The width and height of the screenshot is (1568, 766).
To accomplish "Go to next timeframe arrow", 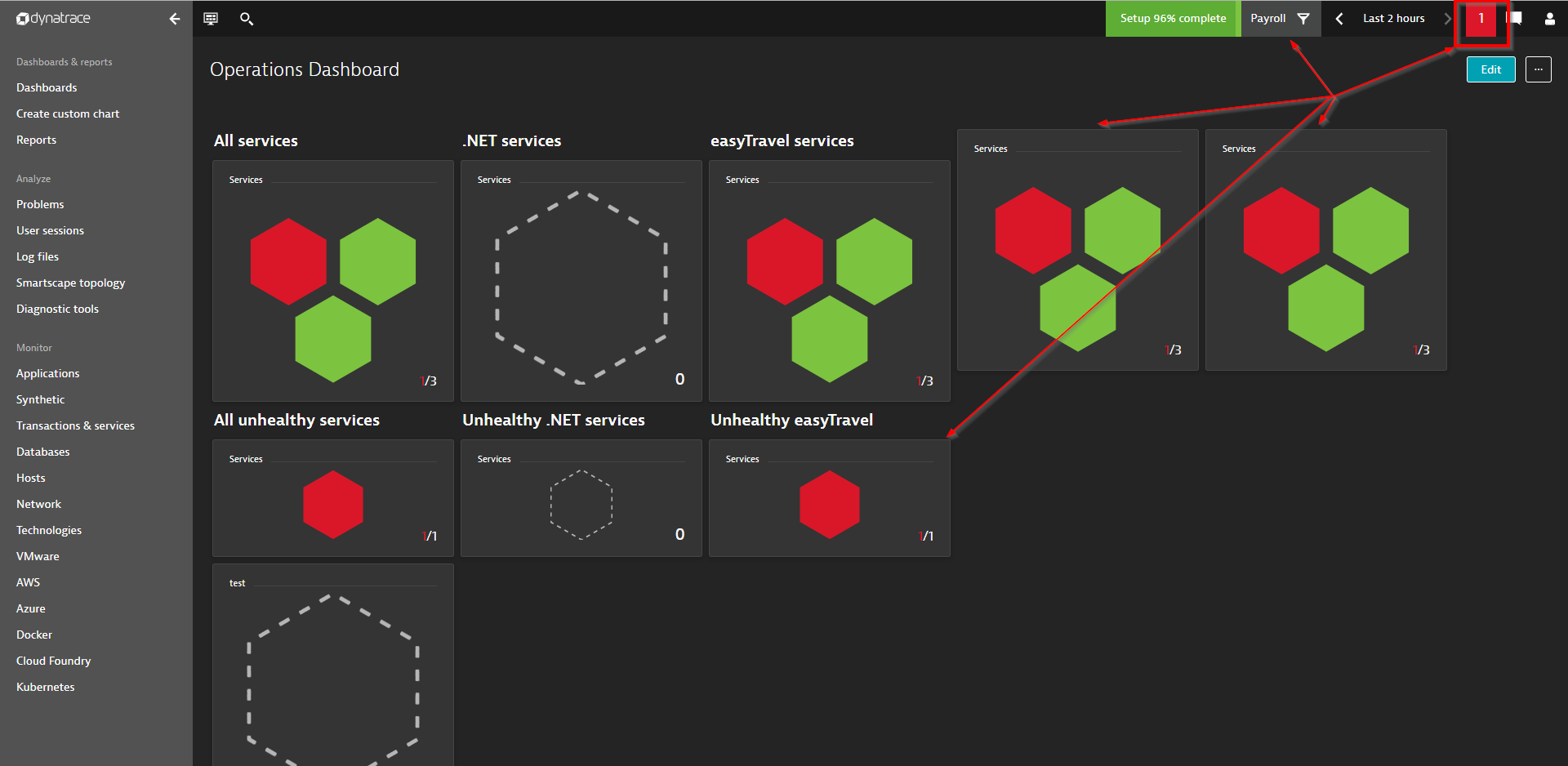I will 1447,18.
